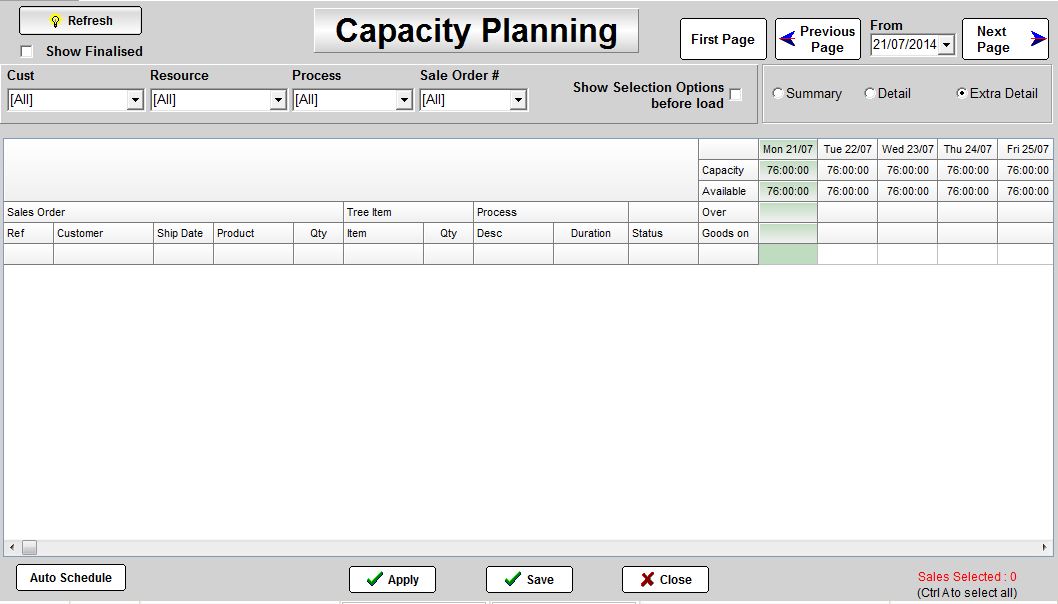Tick Show Selection Options before load

tap(736, 95)
